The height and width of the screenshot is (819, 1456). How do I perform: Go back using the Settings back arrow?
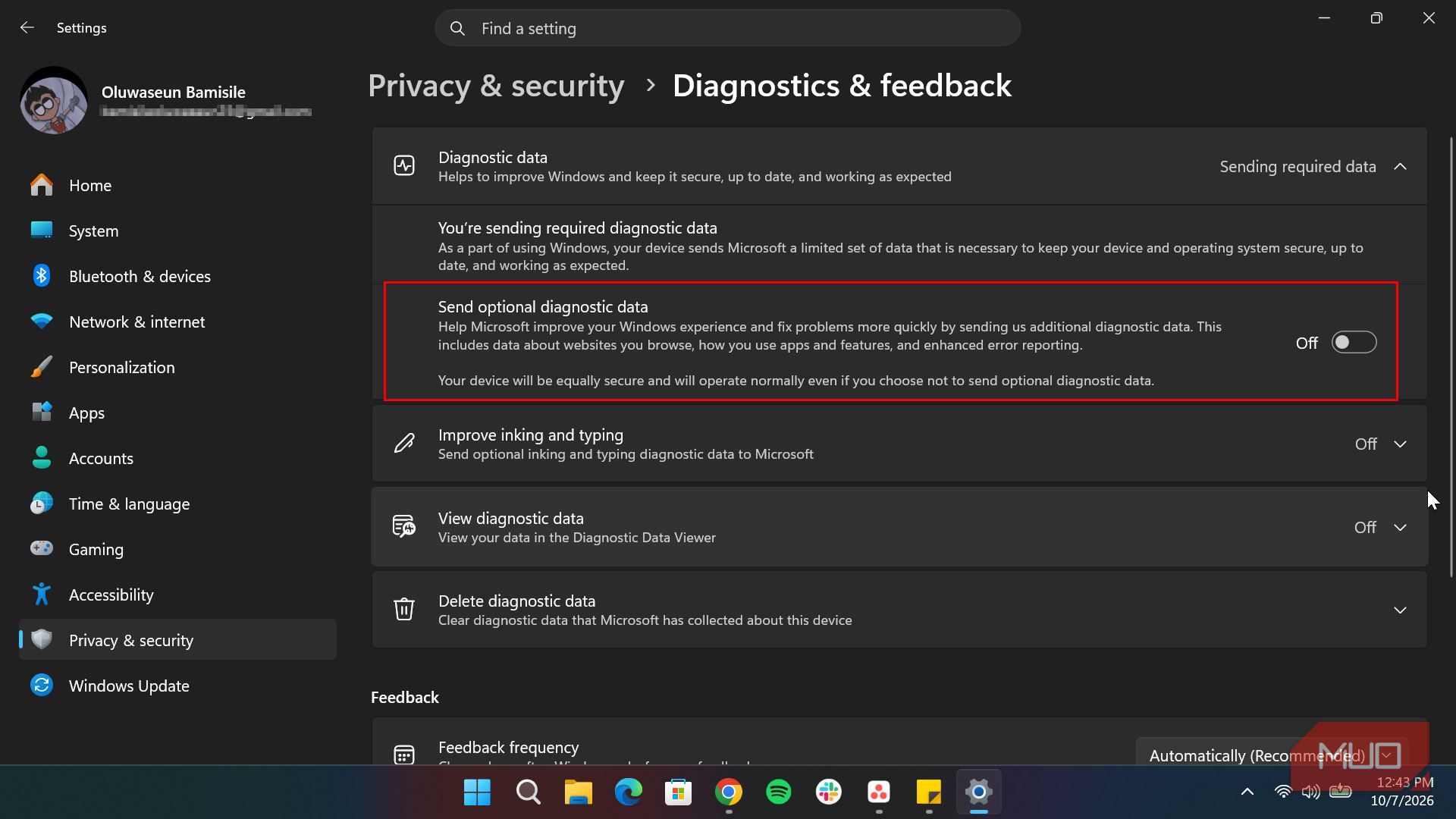pos(27,27)
